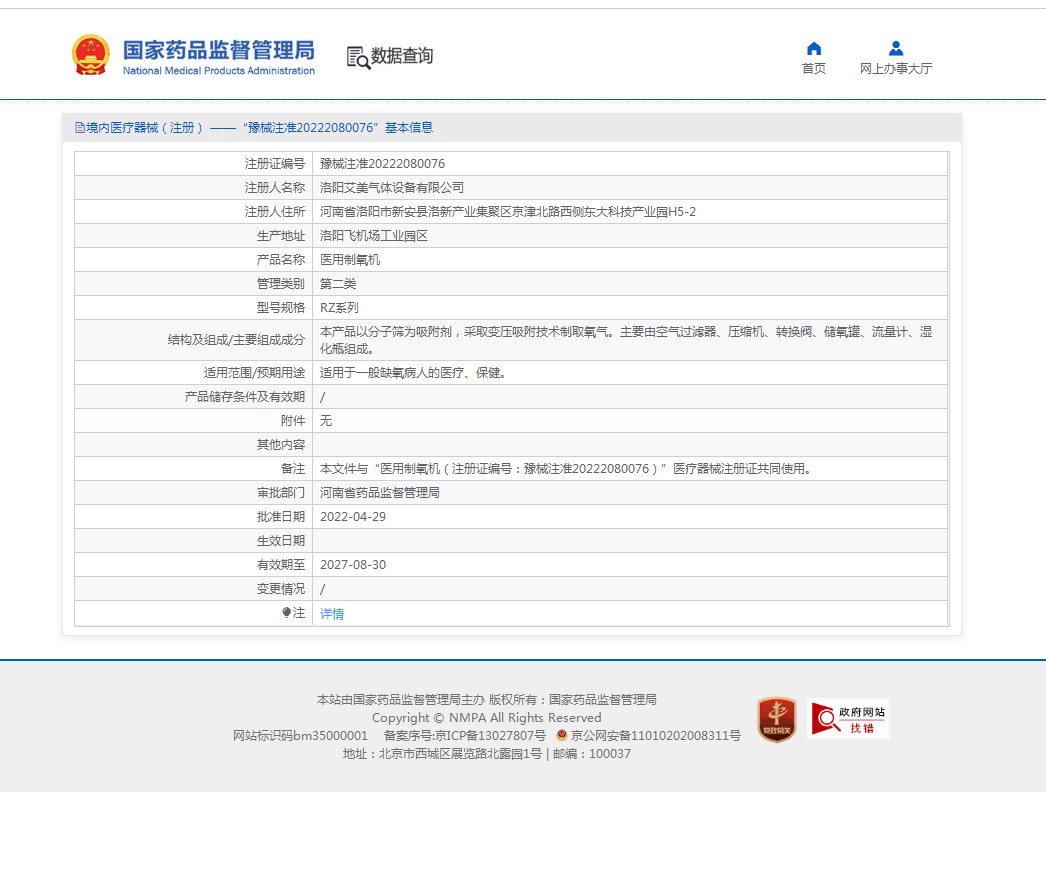Viewport: 1046px width, 880px height.
Task: Click management class 第二类
Action: click(338, 284)
